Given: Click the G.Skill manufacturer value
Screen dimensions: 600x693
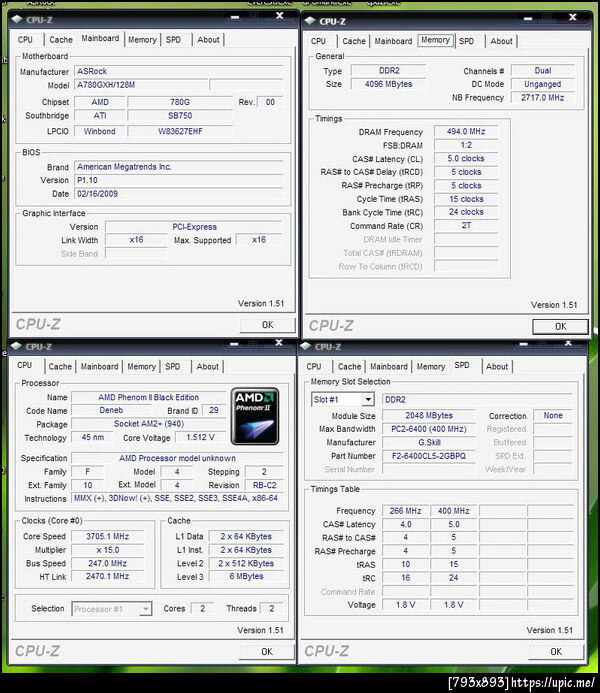Looking at the screenshot, I should click(429, 442).
